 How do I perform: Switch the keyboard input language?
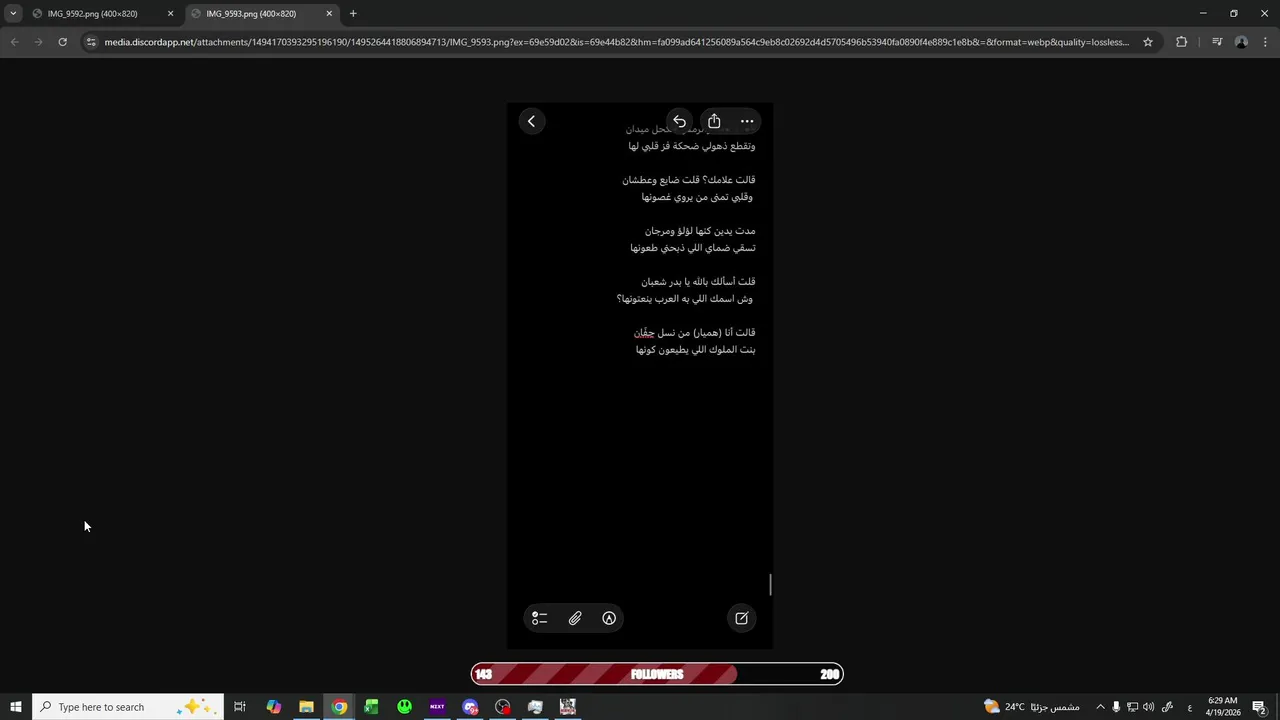[1189, 707]
